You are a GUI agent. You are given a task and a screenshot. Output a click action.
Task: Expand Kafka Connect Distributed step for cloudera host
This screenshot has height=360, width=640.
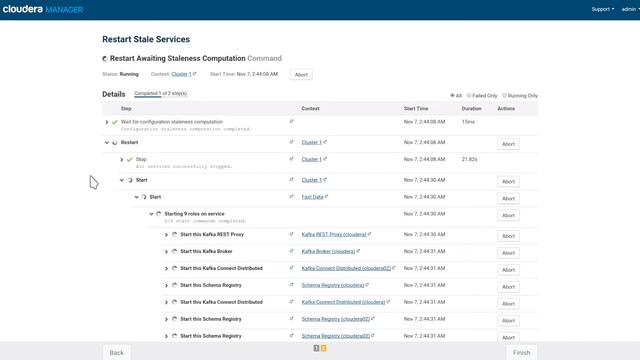point(167,302)
